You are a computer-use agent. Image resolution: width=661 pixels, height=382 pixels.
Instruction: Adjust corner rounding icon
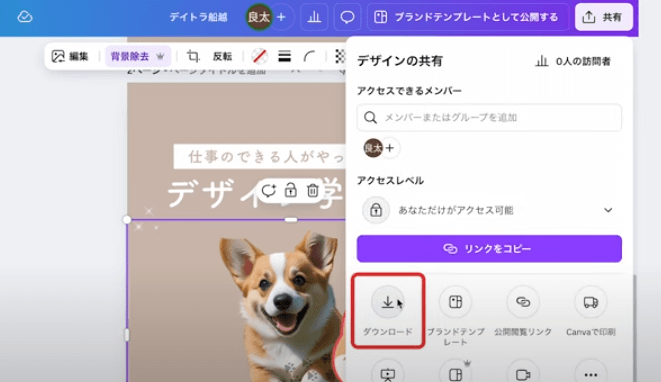tap(309, 56)
